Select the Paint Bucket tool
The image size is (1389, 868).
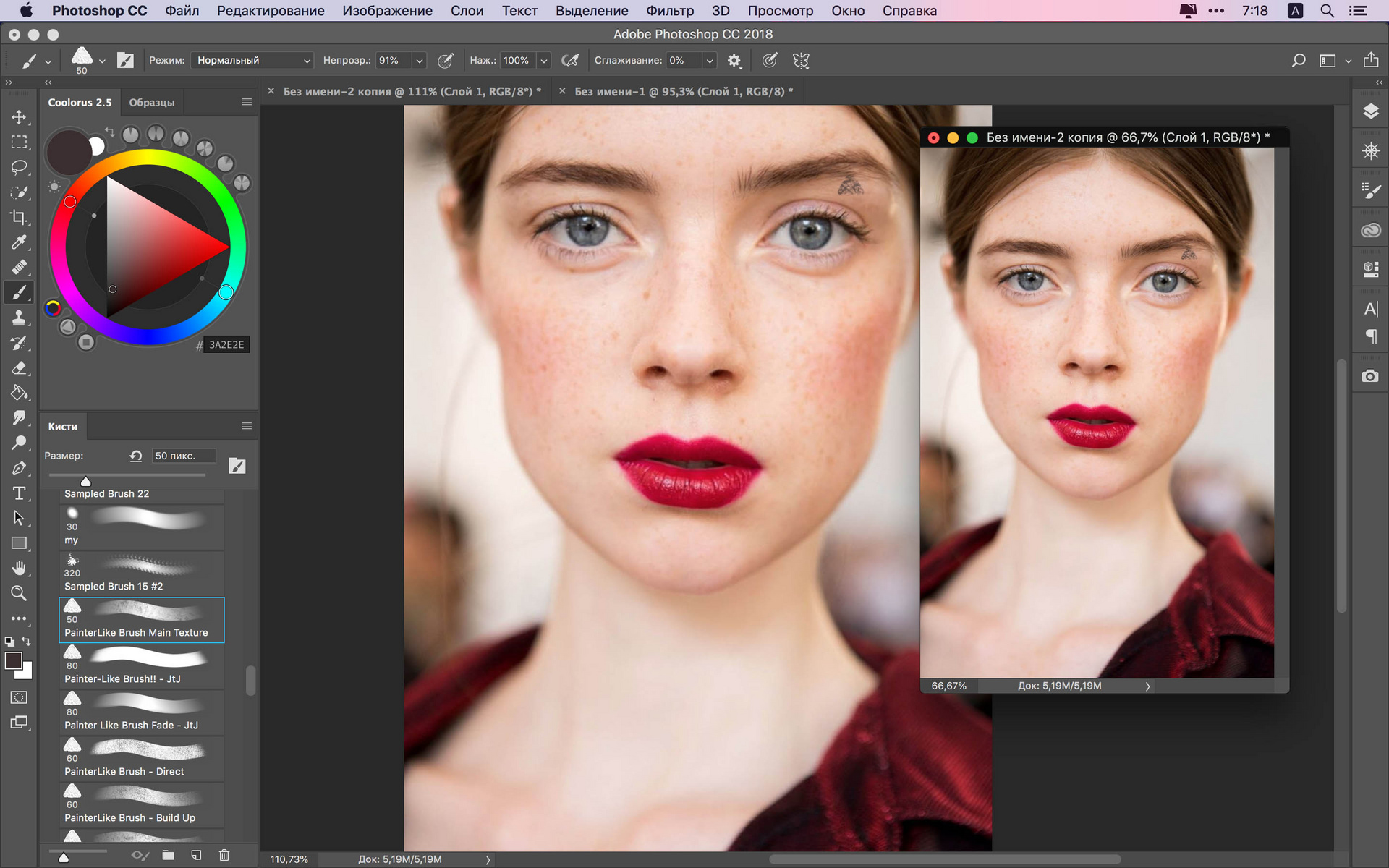(x=20, y=393)
